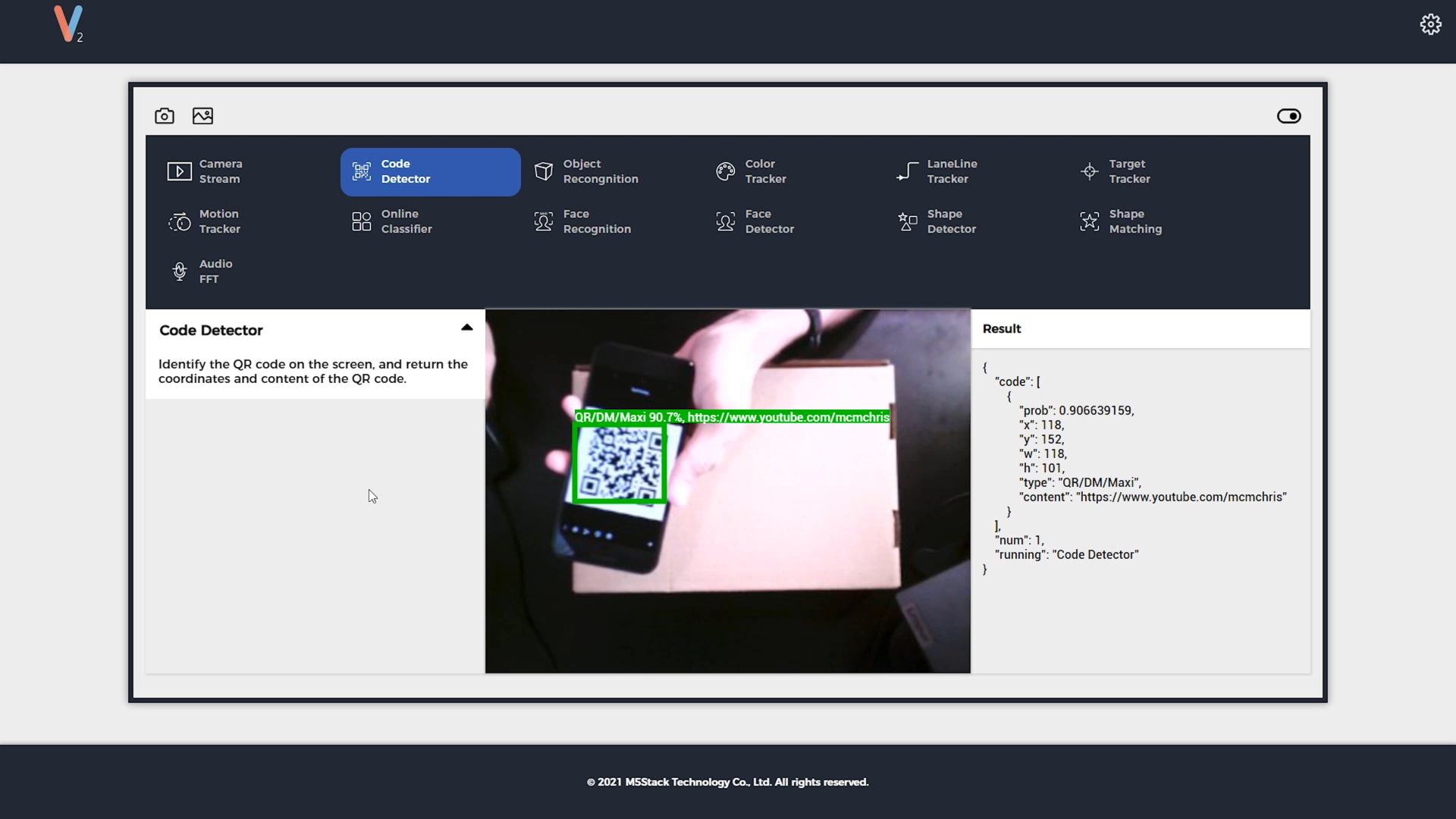
Task: Choose Shape Detector label
Action: (951, 221)
